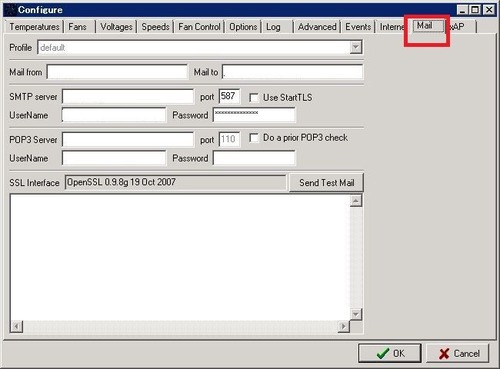Open the Options tab

[x=243, y=27]
